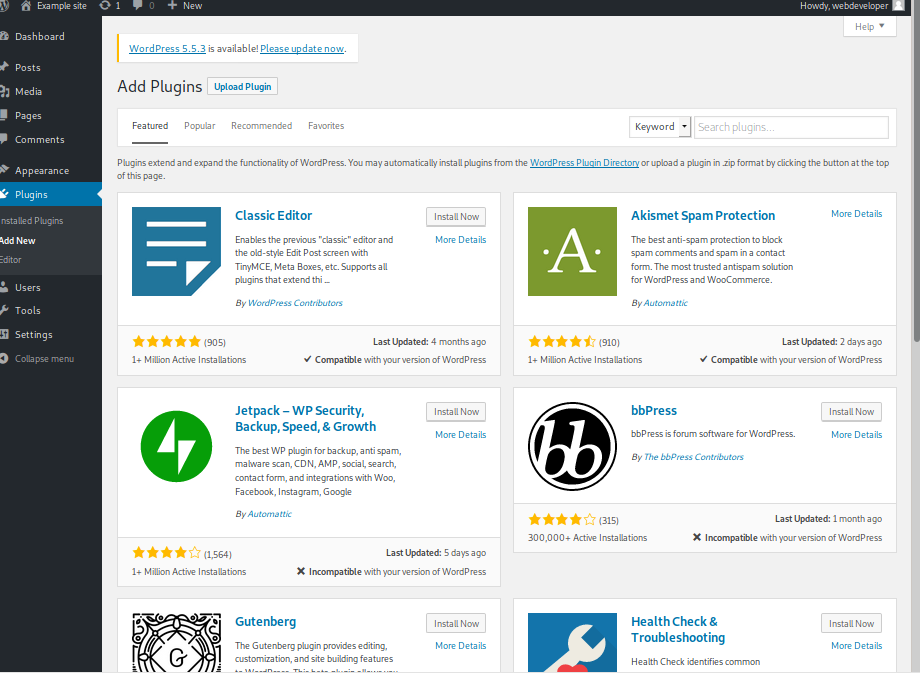Open the plugin Editor submenu item

(x=11, y=259)
